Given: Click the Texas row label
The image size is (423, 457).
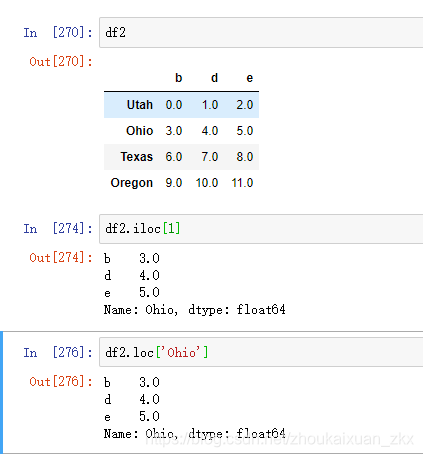Looking at the screenshot, I should click(137, 157).
